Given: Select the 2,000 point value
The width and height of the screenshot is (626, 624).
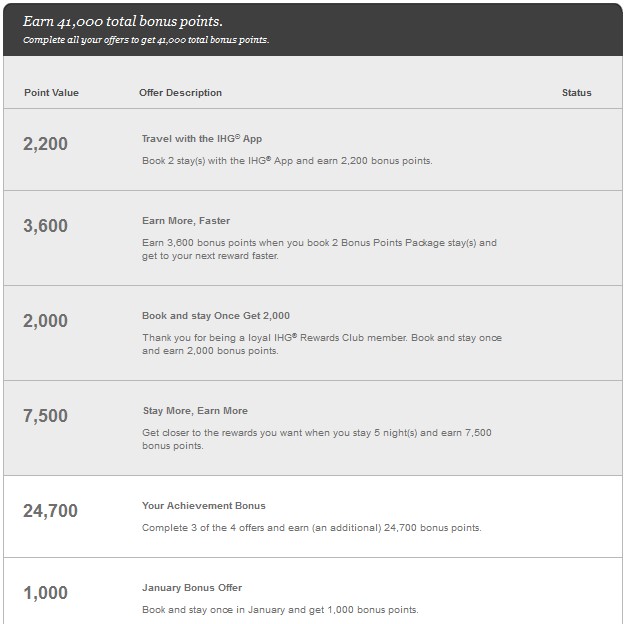Looking at the screenshot, I should pyautogui.click(x=45, y=321).
